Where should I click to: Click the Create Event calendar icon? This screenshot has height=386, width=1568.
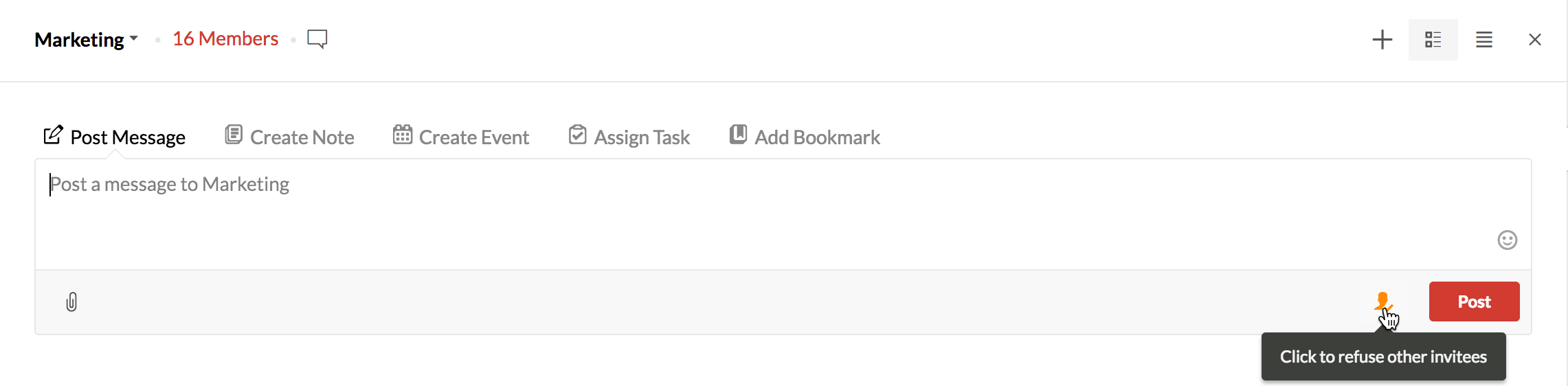(x=403, y=135)
